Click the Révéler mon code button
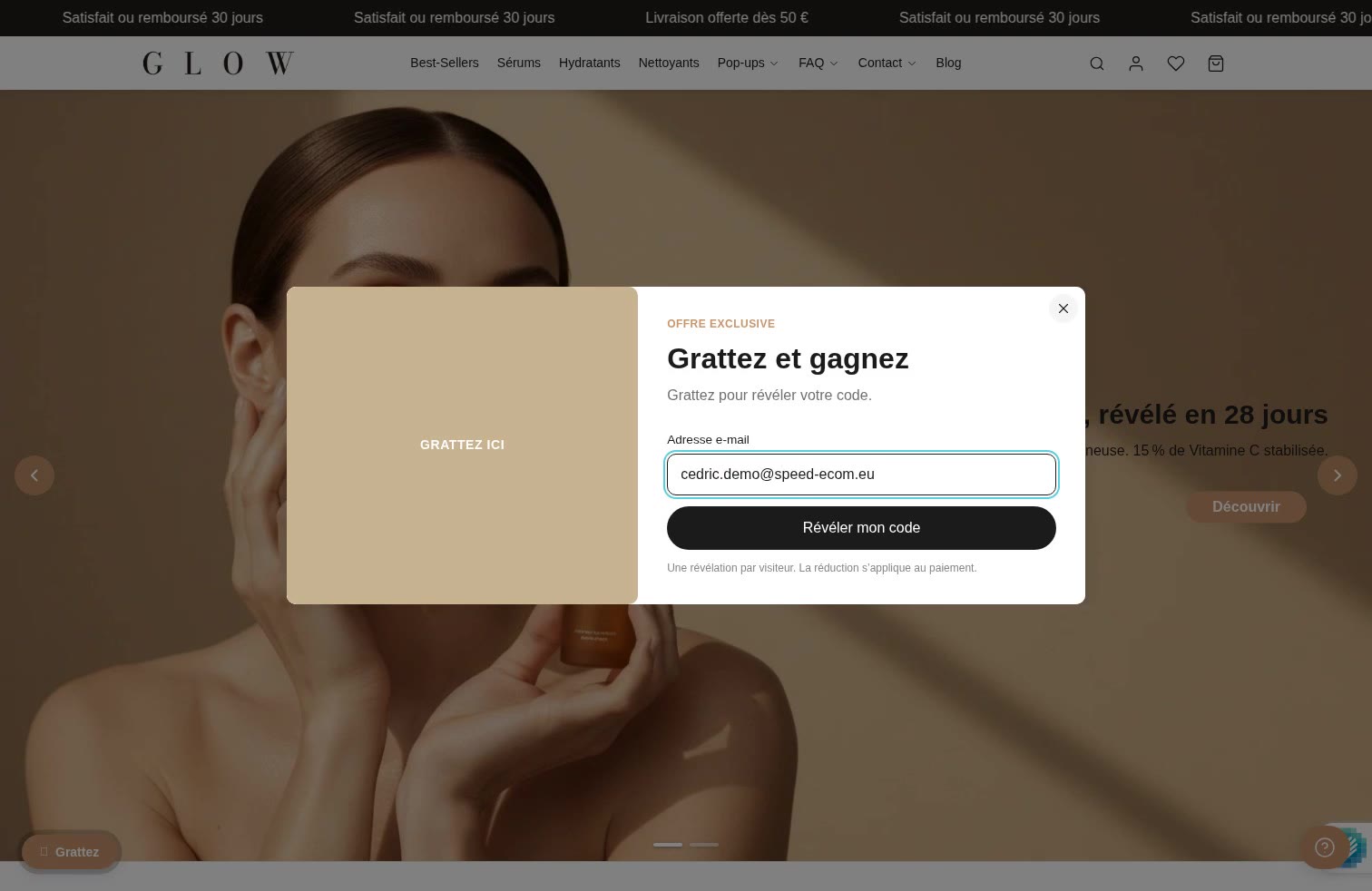Image resolution: width=1372 pixels, height=891 pixels. pos(861,528)
